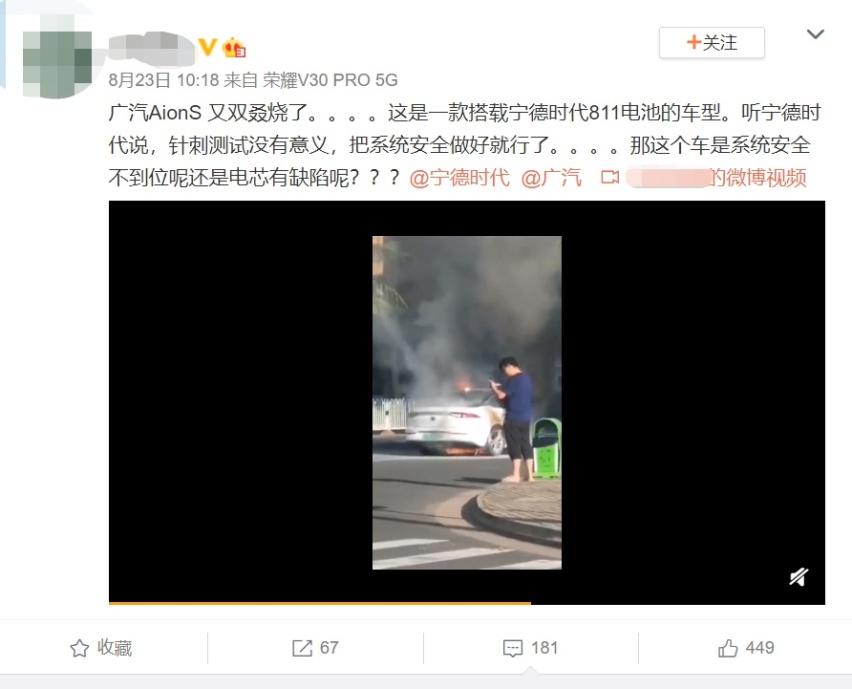This screenshot has height=689, width=852.
Task: Follow the user with +关注 button
Action: tap(712, 42)
